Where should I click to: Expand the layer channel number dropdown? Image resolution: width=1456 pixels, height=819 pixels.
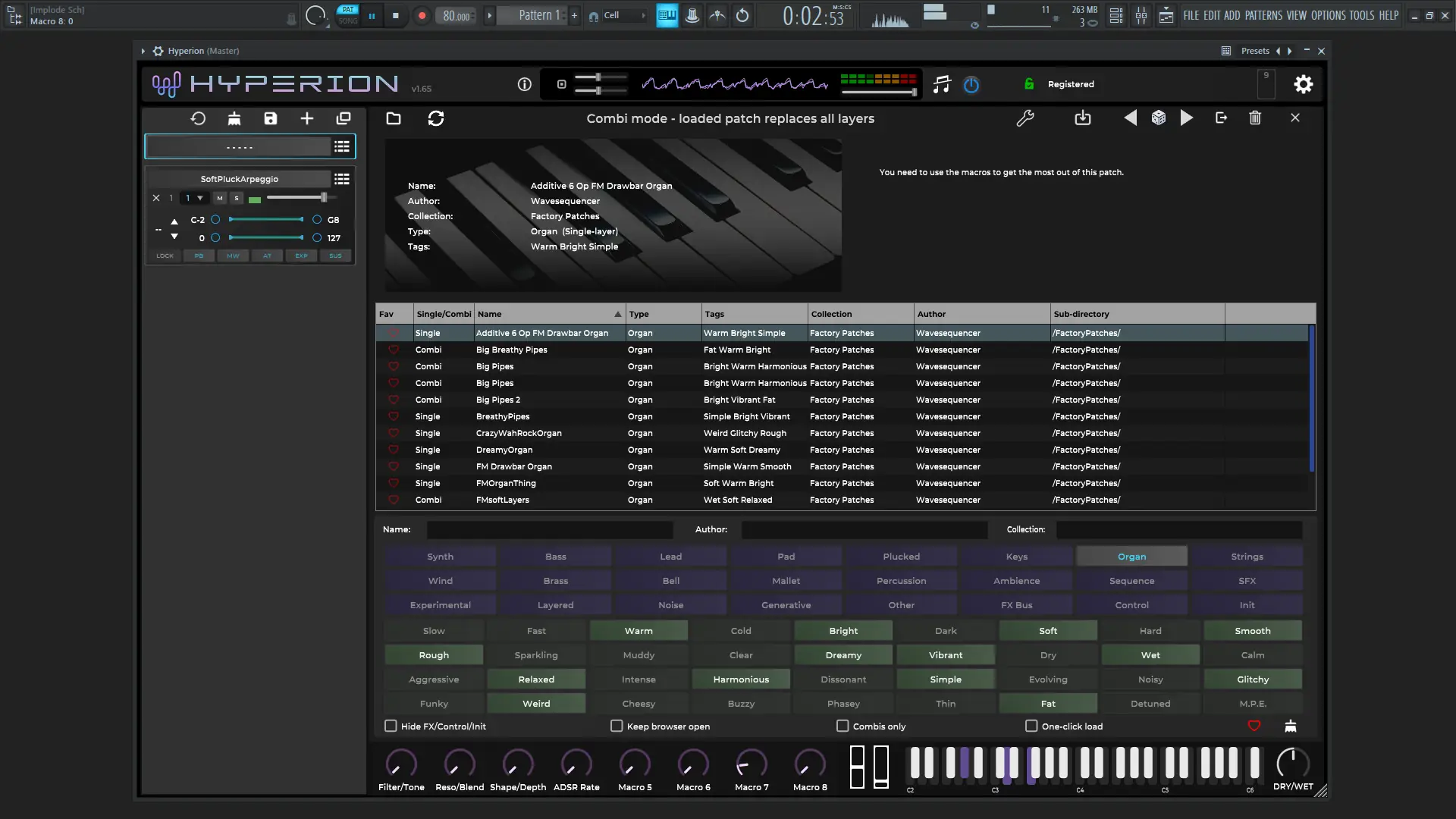(x=200, y=198)
